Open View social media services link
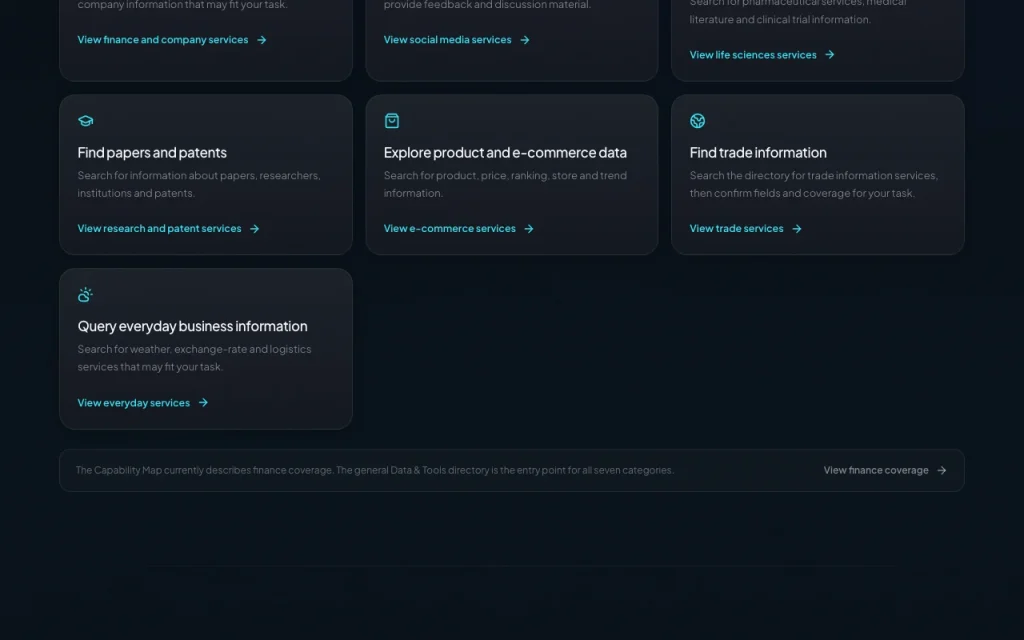 coord(447,40)
